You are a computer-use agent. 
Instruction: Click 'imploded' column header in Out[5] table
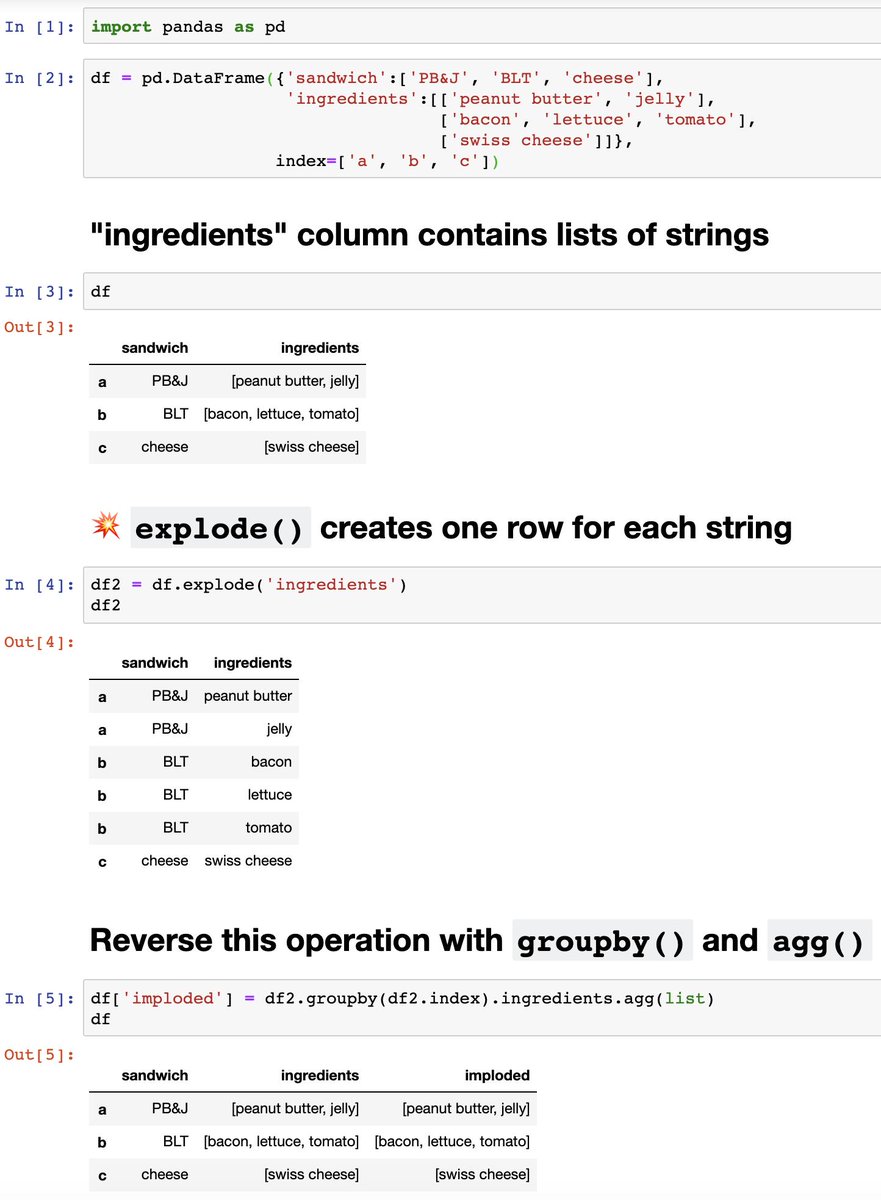pos(497,1076)
